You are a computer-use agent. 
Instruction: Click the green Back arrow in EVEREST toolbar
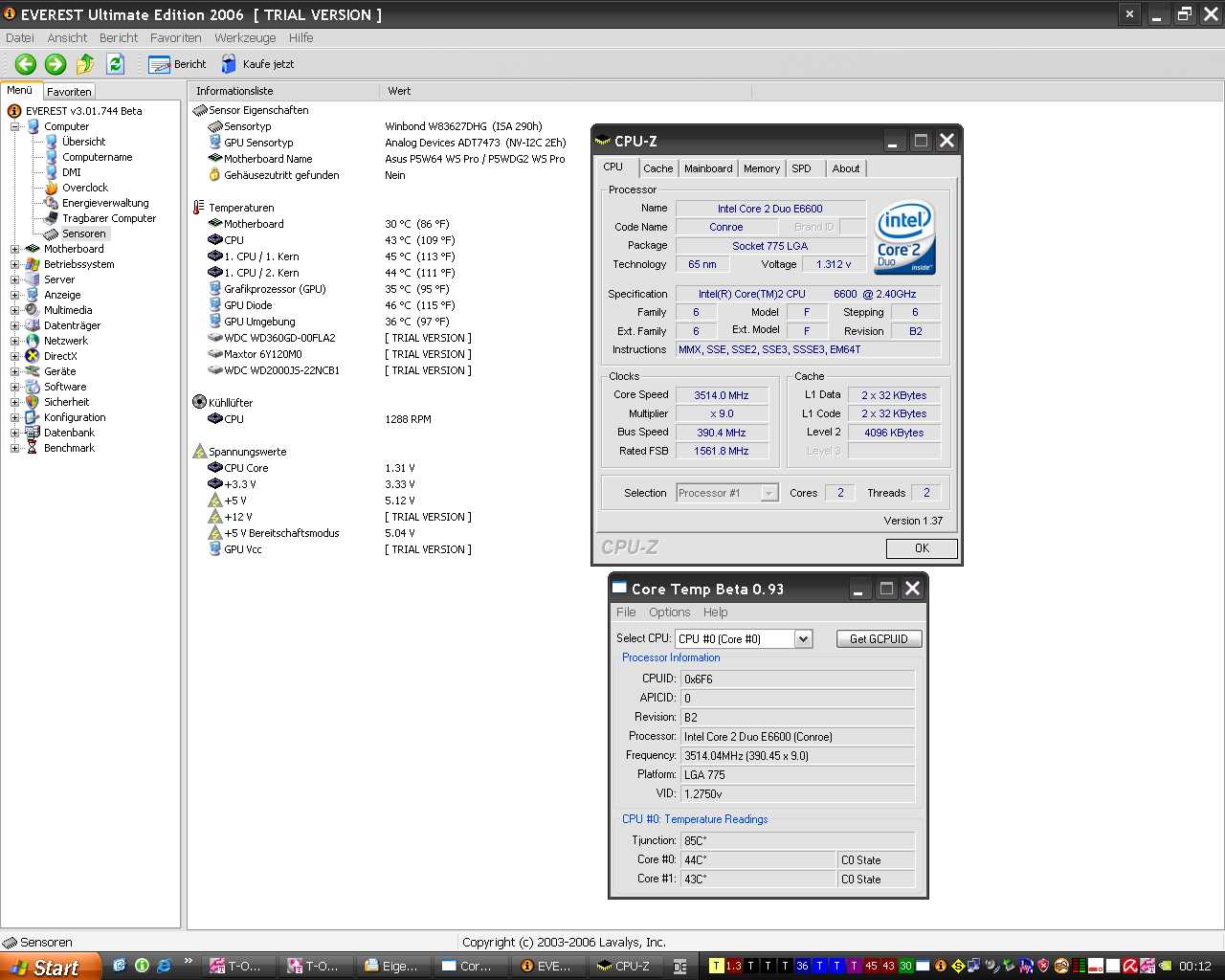(26, 64)
